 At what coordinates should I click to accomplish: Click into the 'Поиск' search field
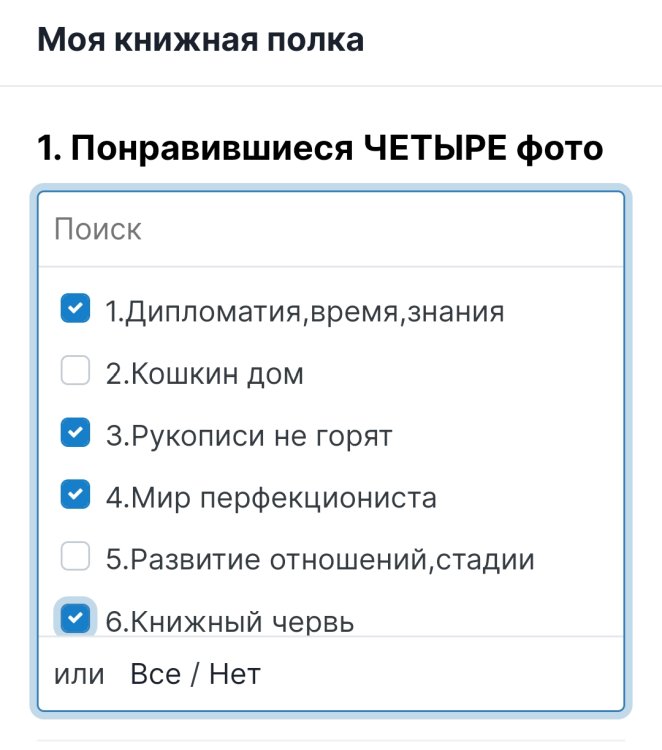330,230
